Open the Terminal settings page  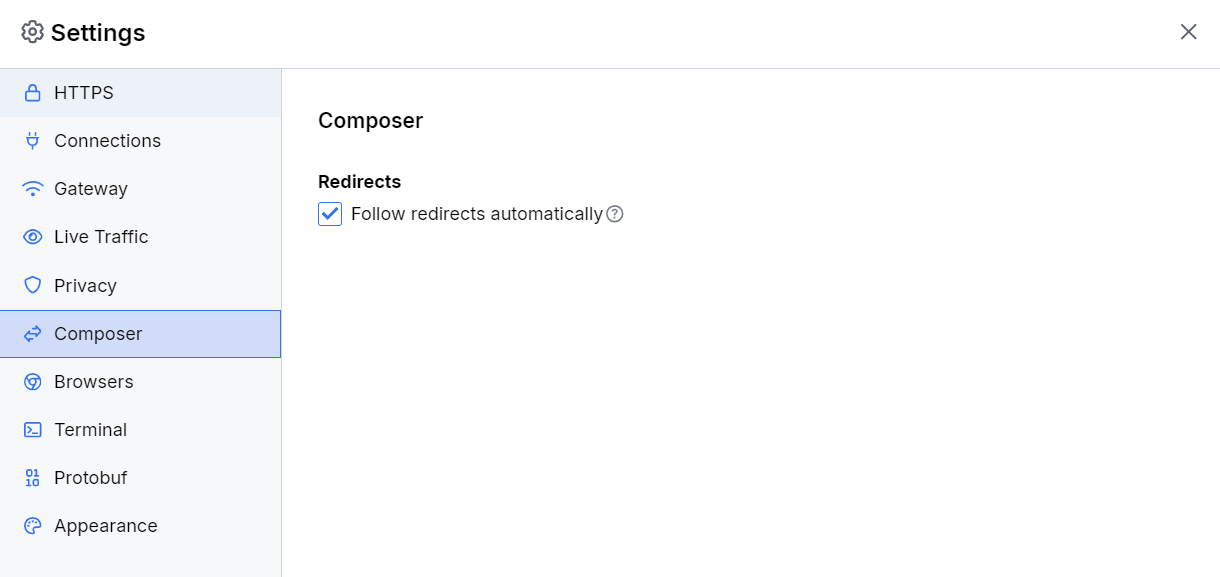point(90,429)
